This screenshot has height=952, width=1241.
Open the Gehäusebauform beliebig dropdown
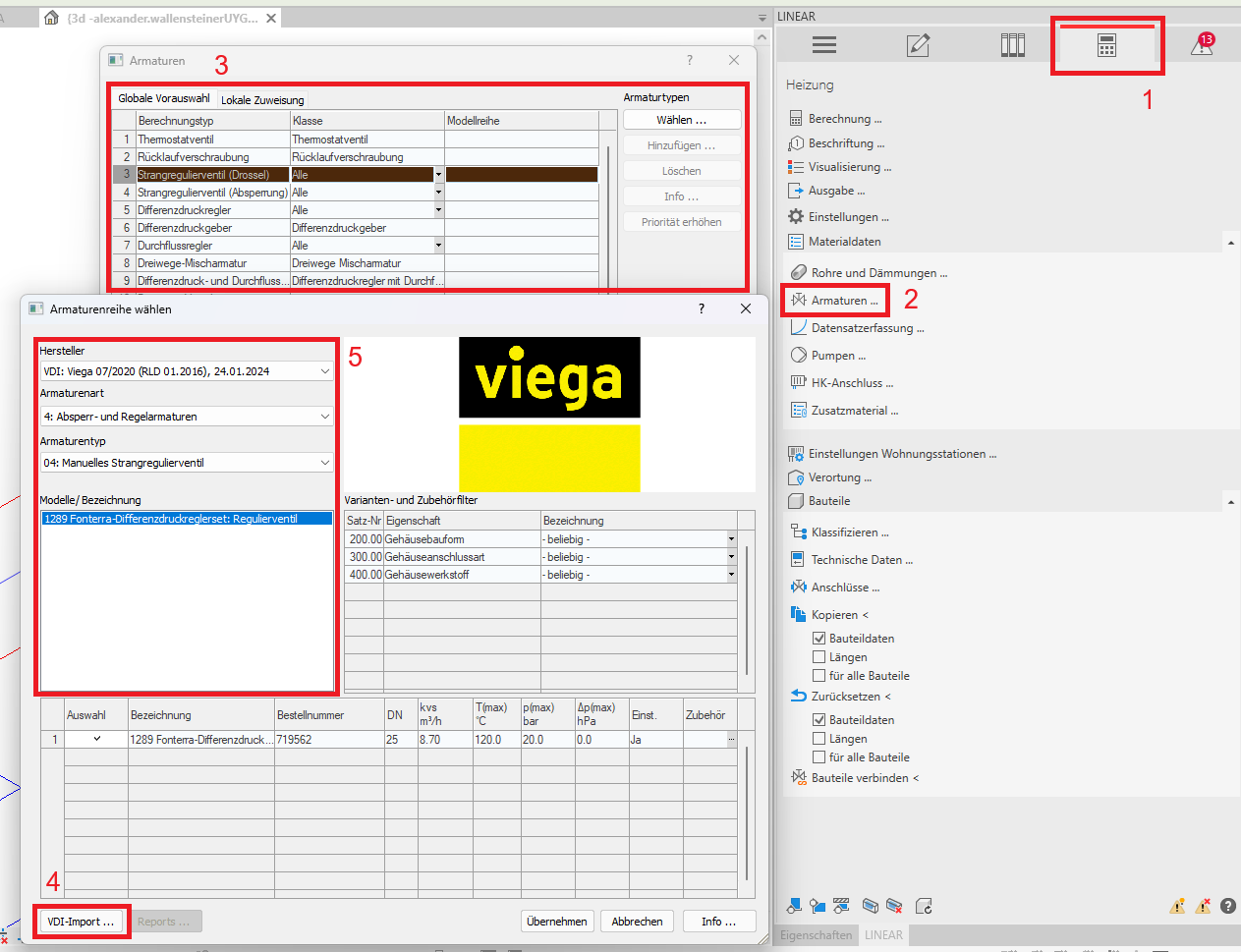pyautogui.click(x=731, y=538)
